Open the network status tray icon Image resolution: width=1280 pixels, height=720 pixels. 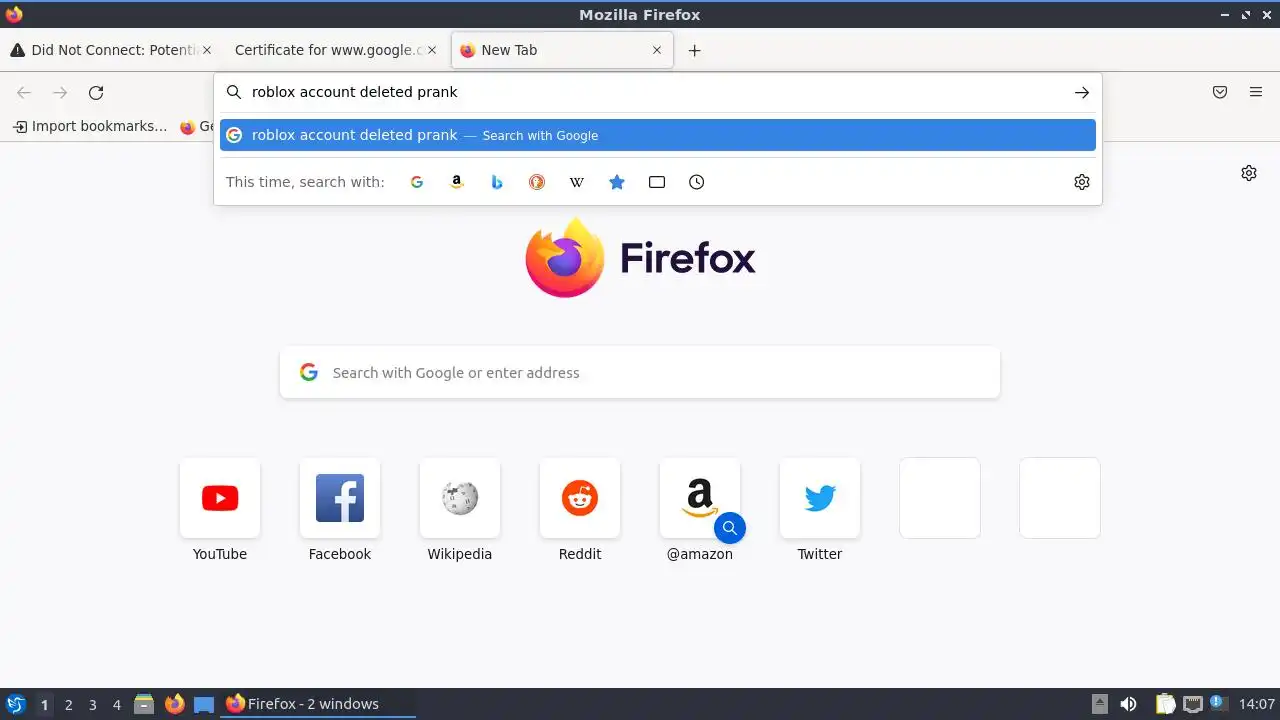(1192, 704)
